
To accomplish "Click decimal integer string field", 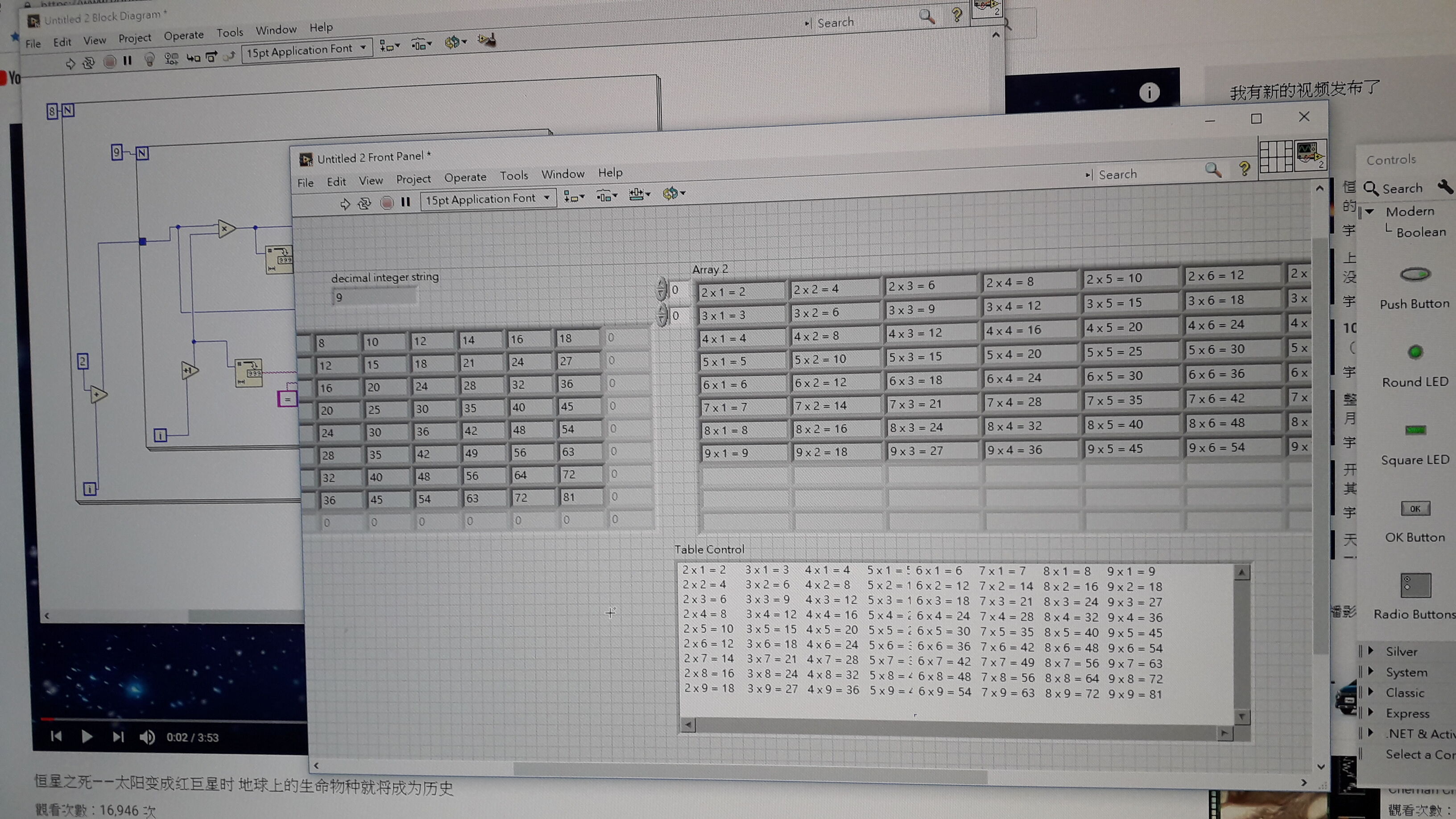I will coord(375,297).
